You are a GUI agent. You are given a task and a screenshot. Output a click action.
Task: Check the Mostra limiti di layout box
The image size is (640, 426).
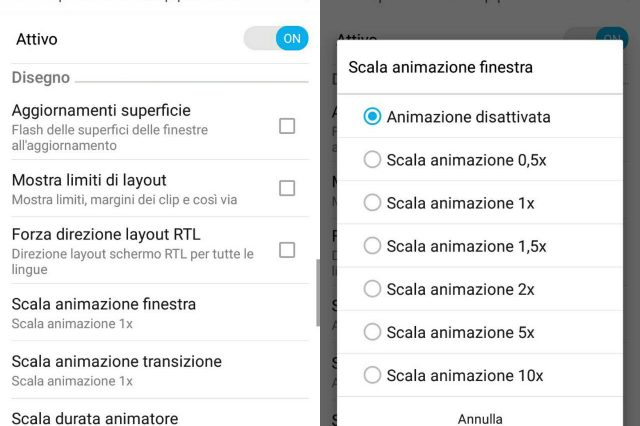pyautogui.click(x=287, y=188)
